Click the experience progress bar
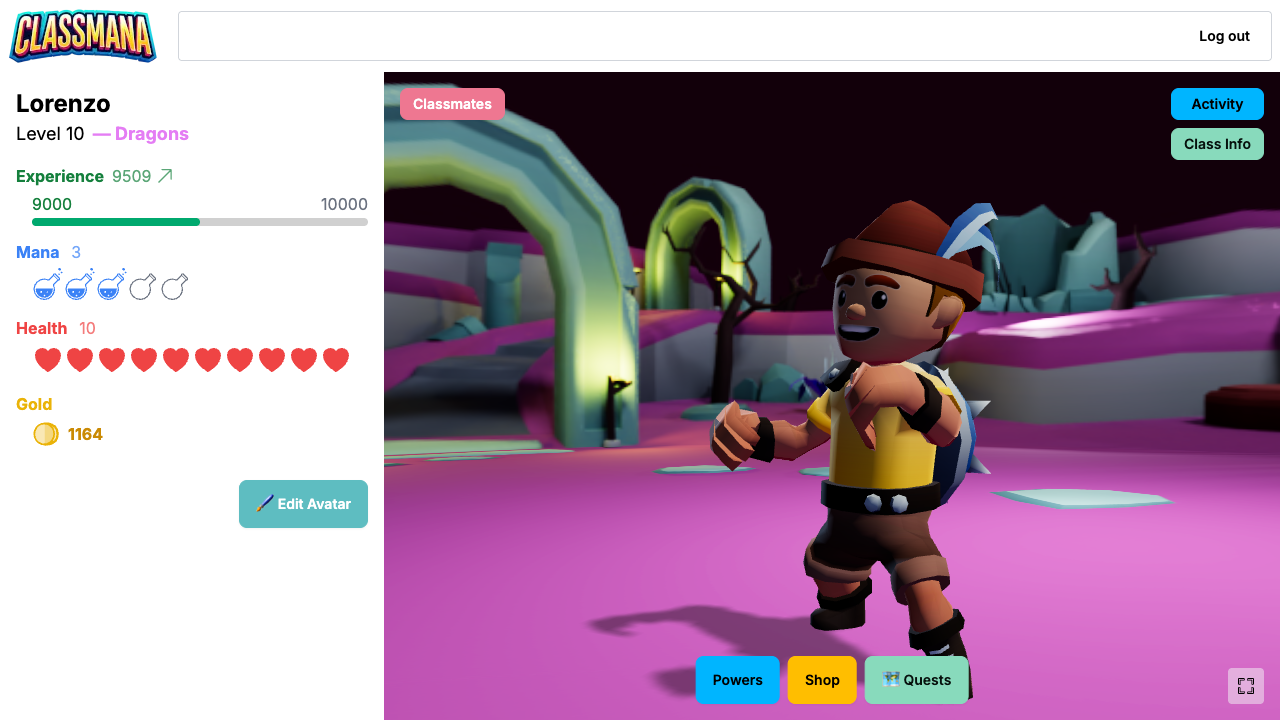1280x720 pixels. [200, 221]
